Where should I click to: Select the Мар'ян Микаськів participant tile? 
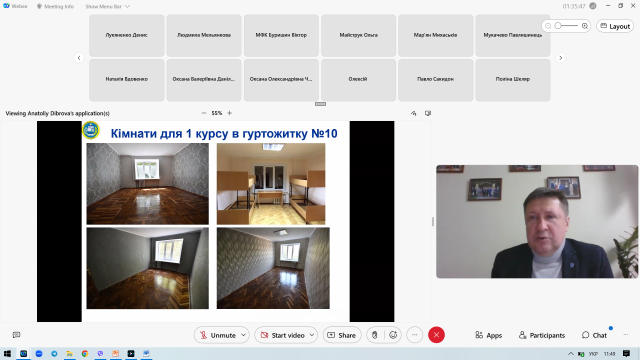click(x=436, y=36)
